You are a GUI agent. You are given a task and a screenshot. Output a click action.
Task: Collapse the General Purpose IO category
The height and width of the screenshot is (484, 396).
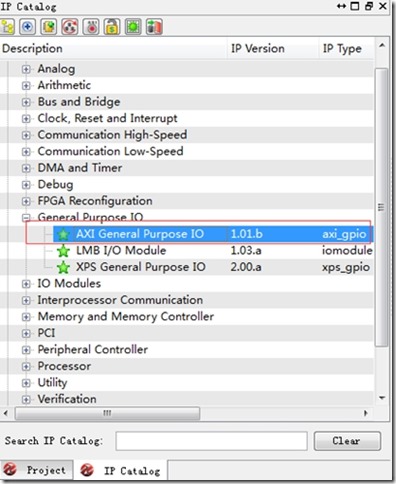tap(26, 218)
